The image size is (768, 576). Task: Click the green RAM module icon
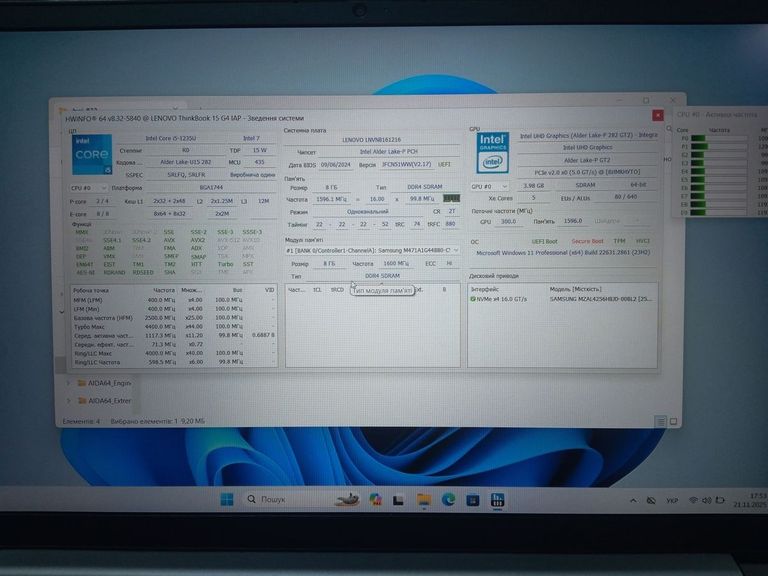[x=451, y=198]
